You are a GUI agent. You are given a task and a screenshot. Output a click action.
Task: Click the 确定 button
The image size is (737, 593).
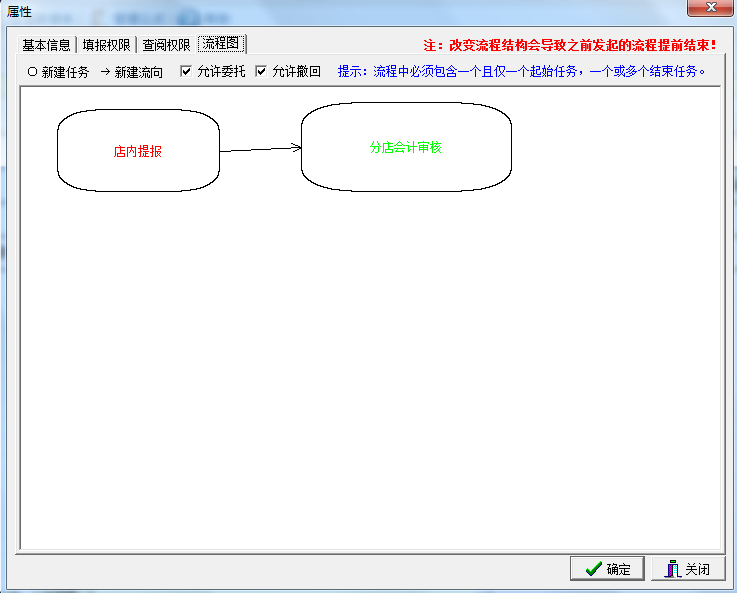(607, 569)
